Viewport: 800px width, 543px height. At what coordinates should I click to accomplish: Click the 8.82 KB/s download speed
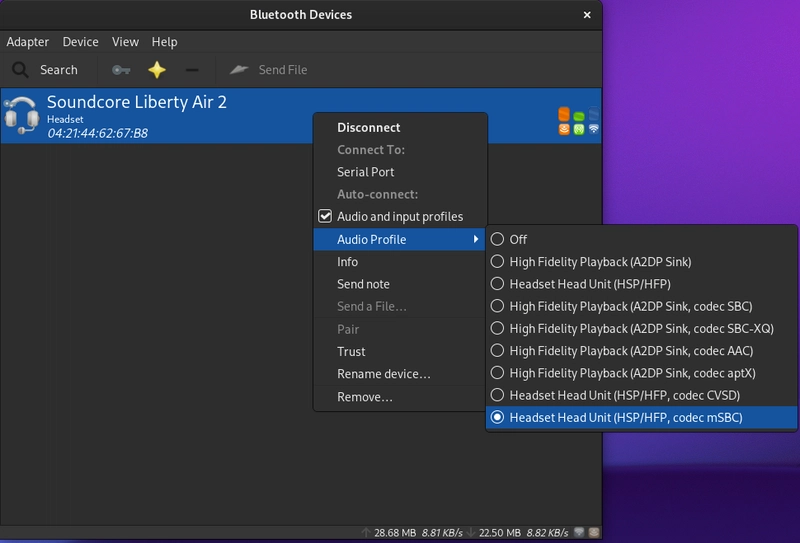(547, 533)
